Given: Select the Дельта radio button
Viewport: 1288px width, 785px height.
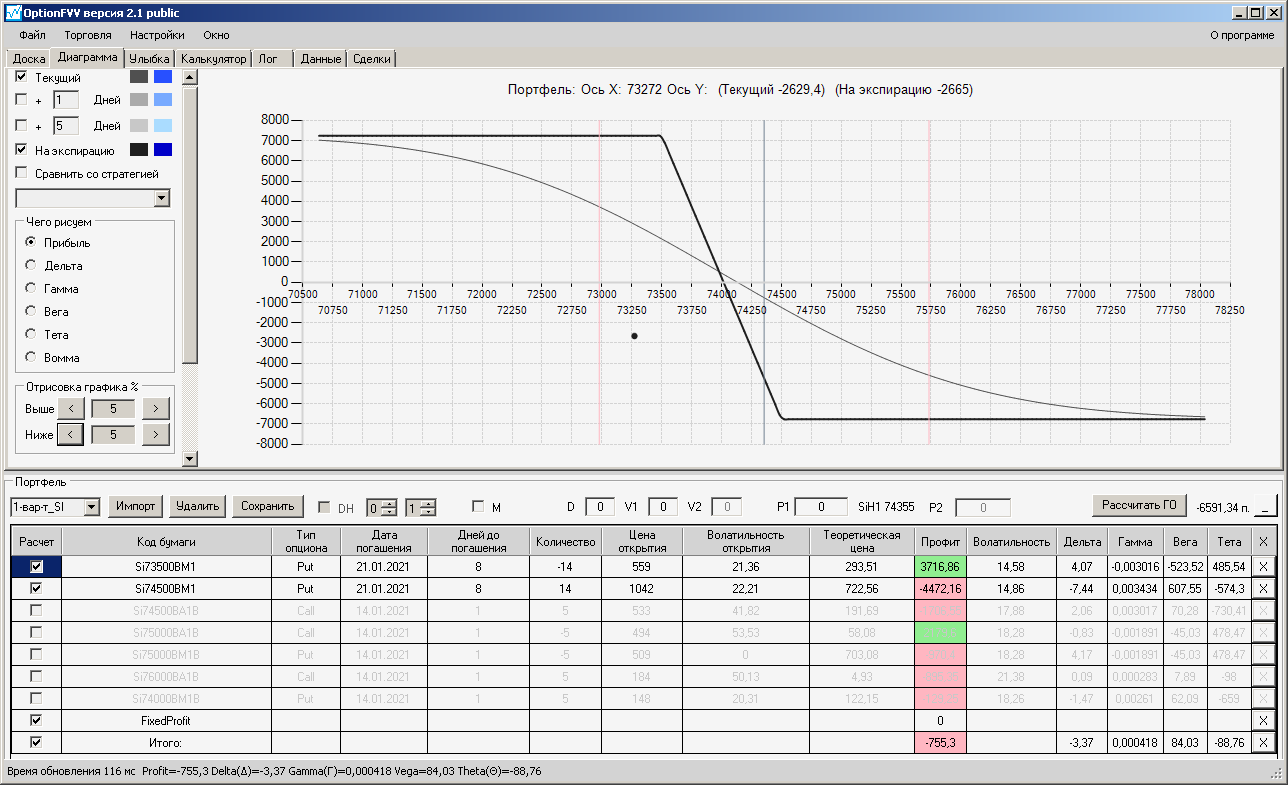Looking at the screenshot, I should pos(31,266).
